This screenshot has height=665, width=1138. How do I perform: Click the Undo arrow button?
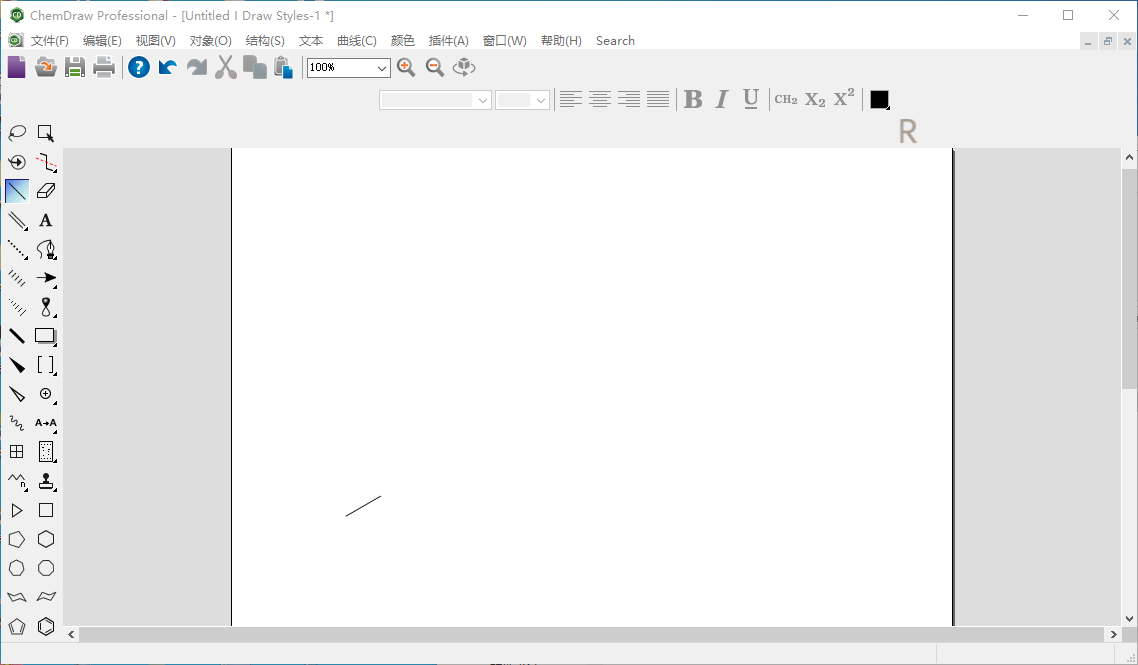click(168, 68)
